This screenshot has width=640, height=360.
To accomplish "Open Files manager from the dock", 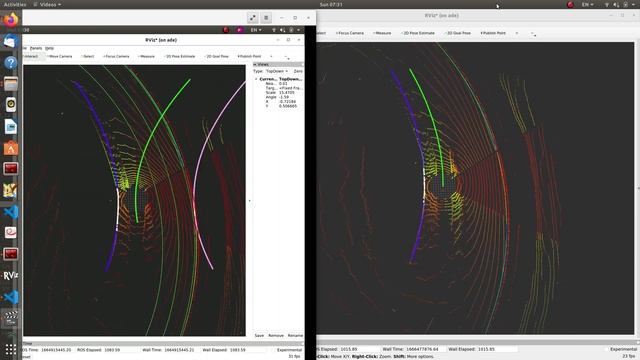I will coord(11,84).
